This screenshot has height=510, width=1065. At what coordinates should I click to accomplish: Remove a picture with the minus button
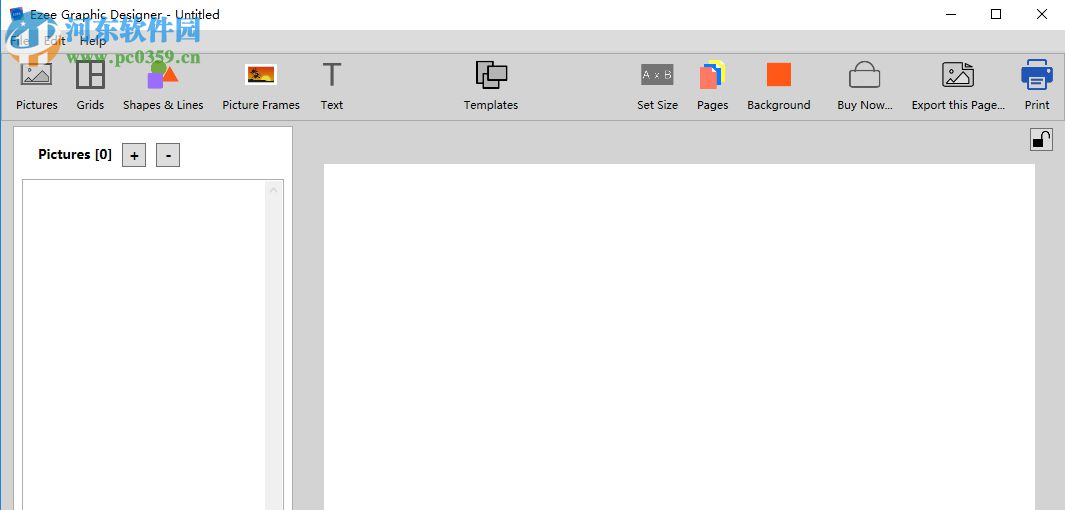click(x=168, y=156)
